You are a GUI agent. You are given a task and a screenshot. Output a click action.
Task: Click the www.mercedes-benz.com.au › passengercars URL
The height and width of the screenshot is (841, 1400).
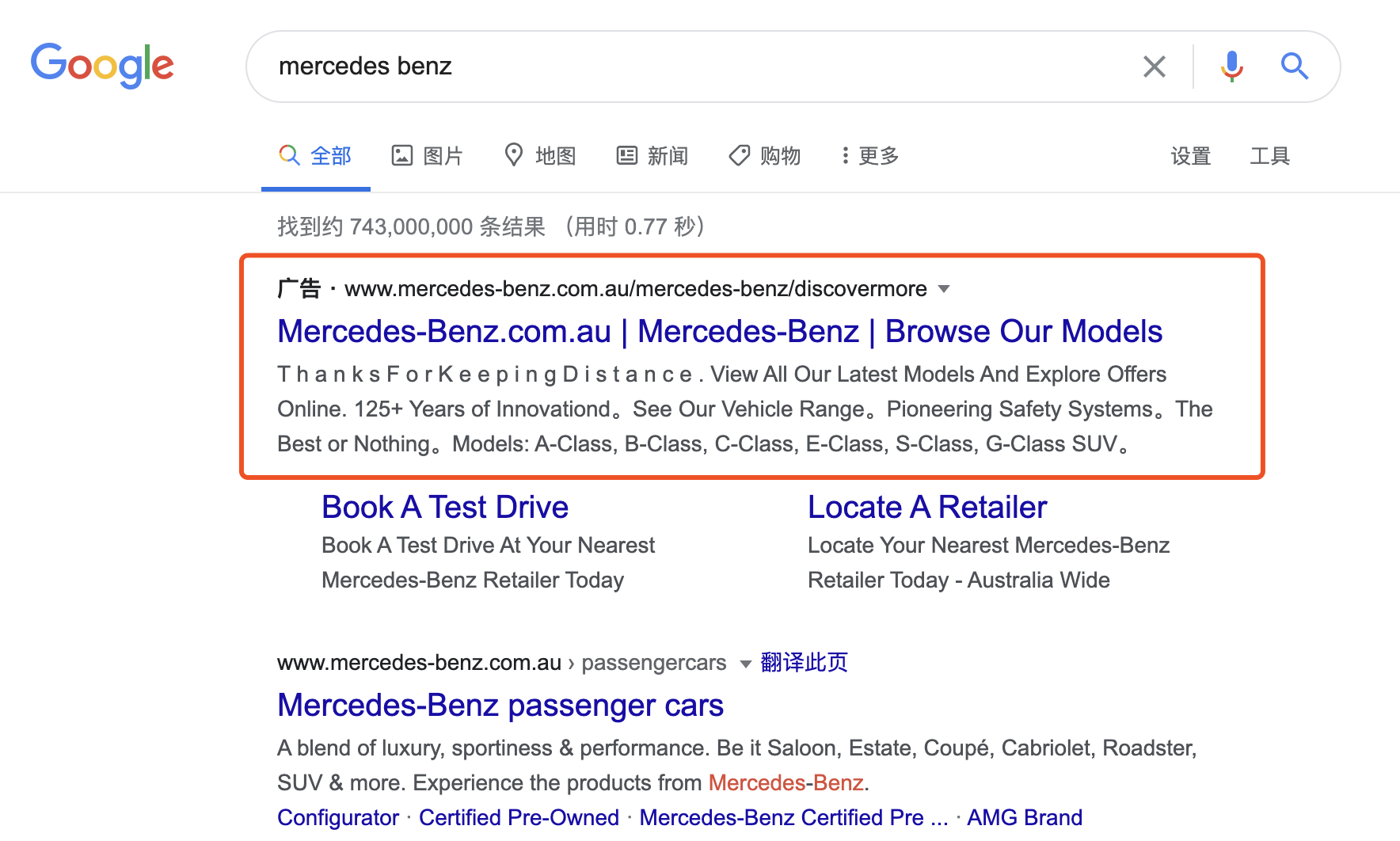click(502, 662)
